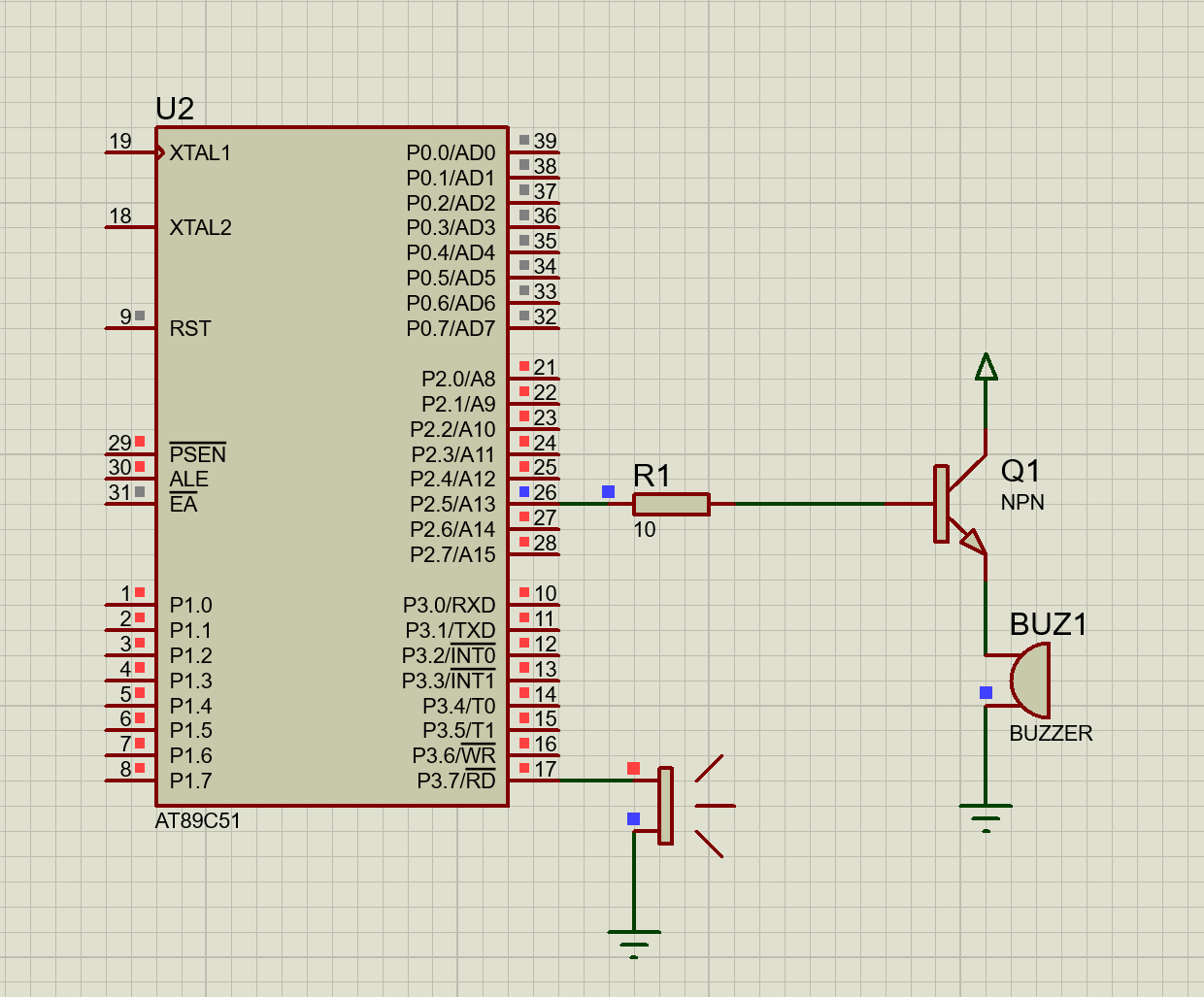Click the resistor value 10 label
Image resolution: width=1204 pixels, height=997 pixels.
pos(645,530)
